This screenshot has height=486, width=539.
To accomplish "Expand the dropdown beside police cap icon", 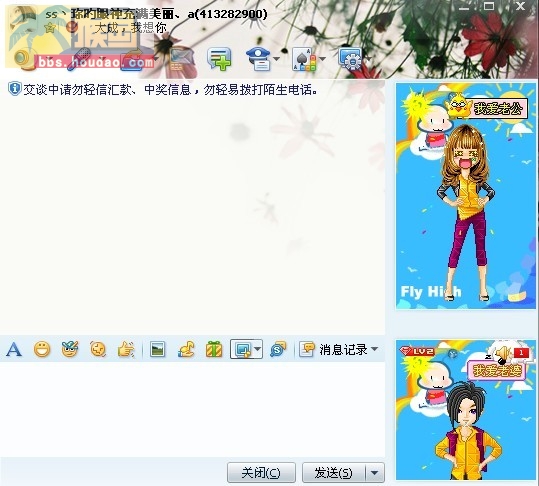I will pyautogui.click(x=276, y=59).
